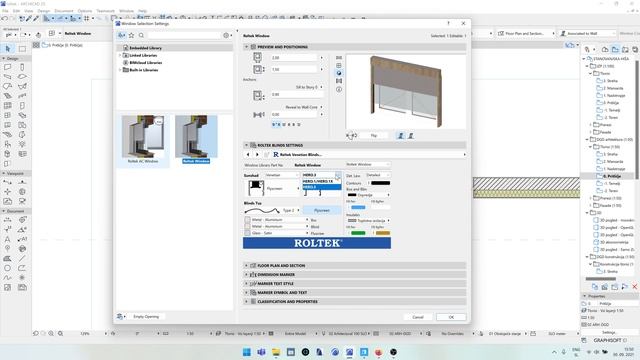Toggle the checkbox beside the Box aluminium material

pyautogui.click(x=247, y=220)
